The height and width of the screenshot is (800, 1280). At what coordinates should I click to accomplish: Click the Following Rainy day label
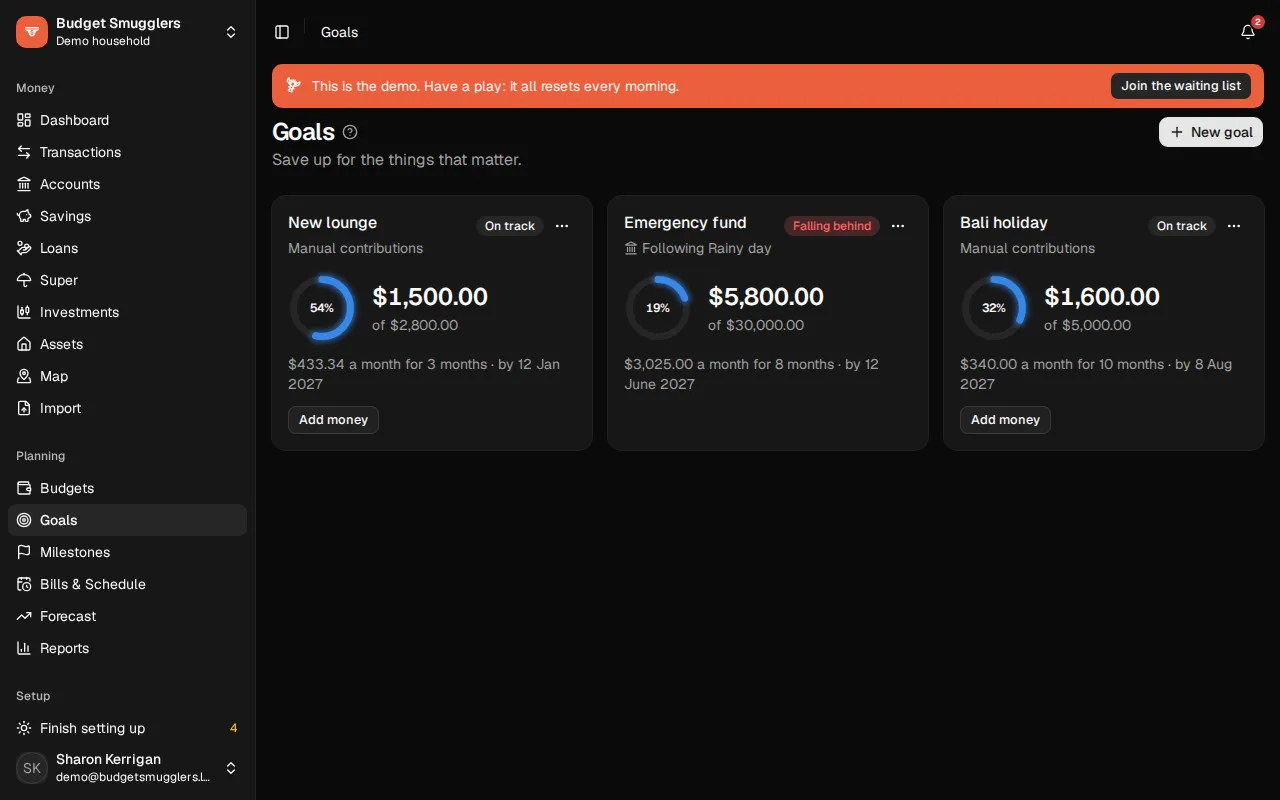(x=698, y=248)
